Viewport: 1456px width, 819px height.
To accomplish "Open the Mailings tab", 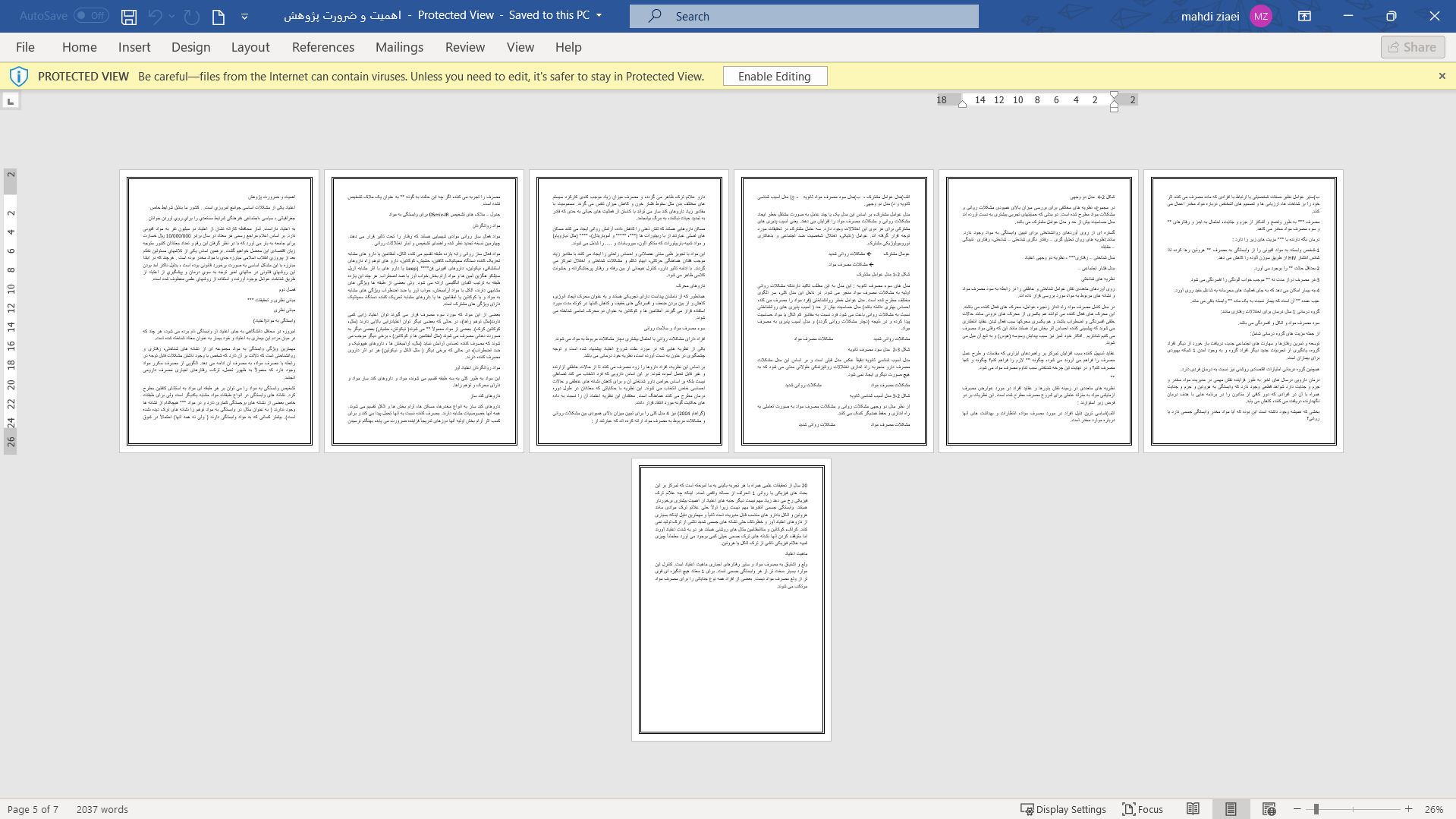I will 400,47.
